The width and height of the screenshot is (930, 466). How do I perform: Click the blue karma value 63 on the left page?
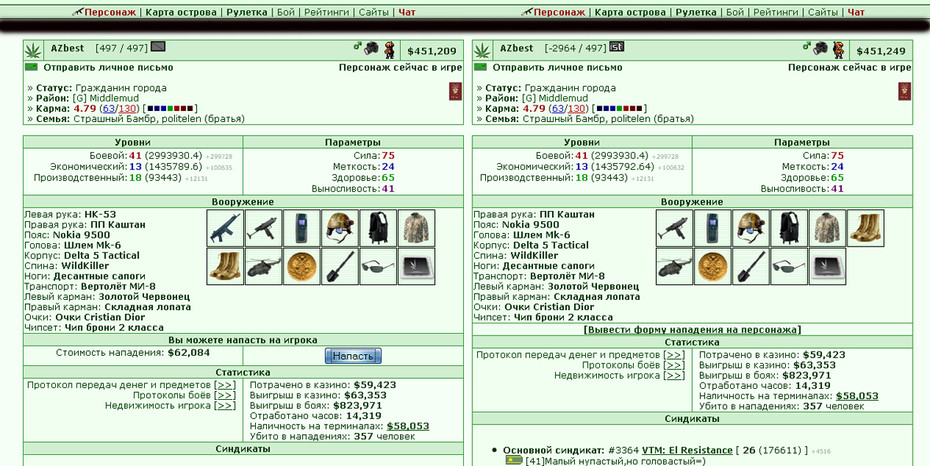click(109, 108)
